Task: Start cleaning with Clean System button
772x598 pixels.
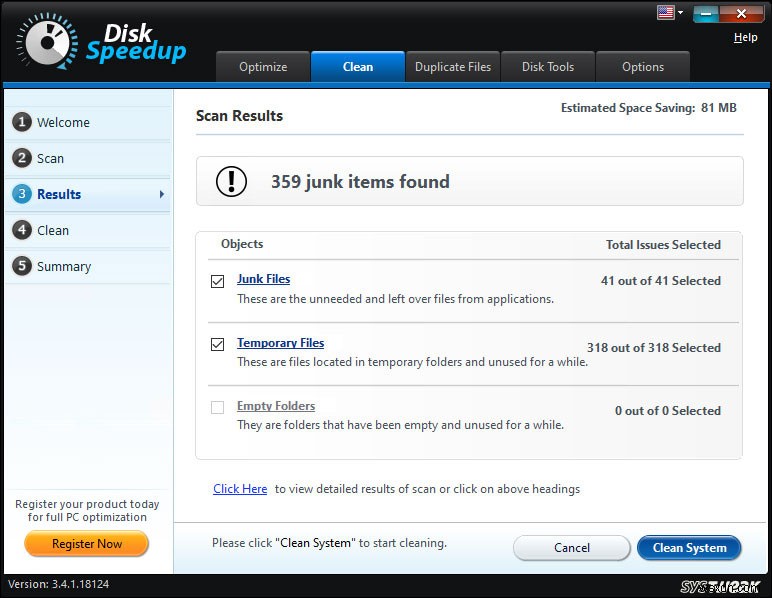Action: (x=689, y=548)
